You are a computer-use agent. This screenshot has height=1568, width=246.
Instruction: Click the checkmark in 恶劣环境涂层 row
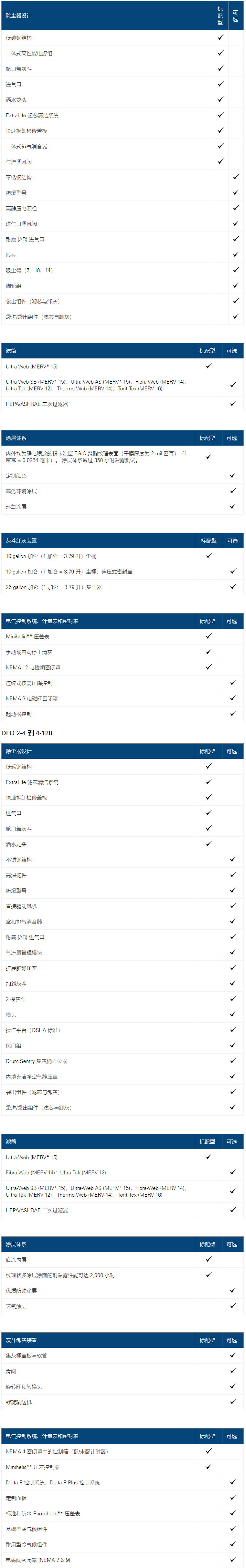233,490
